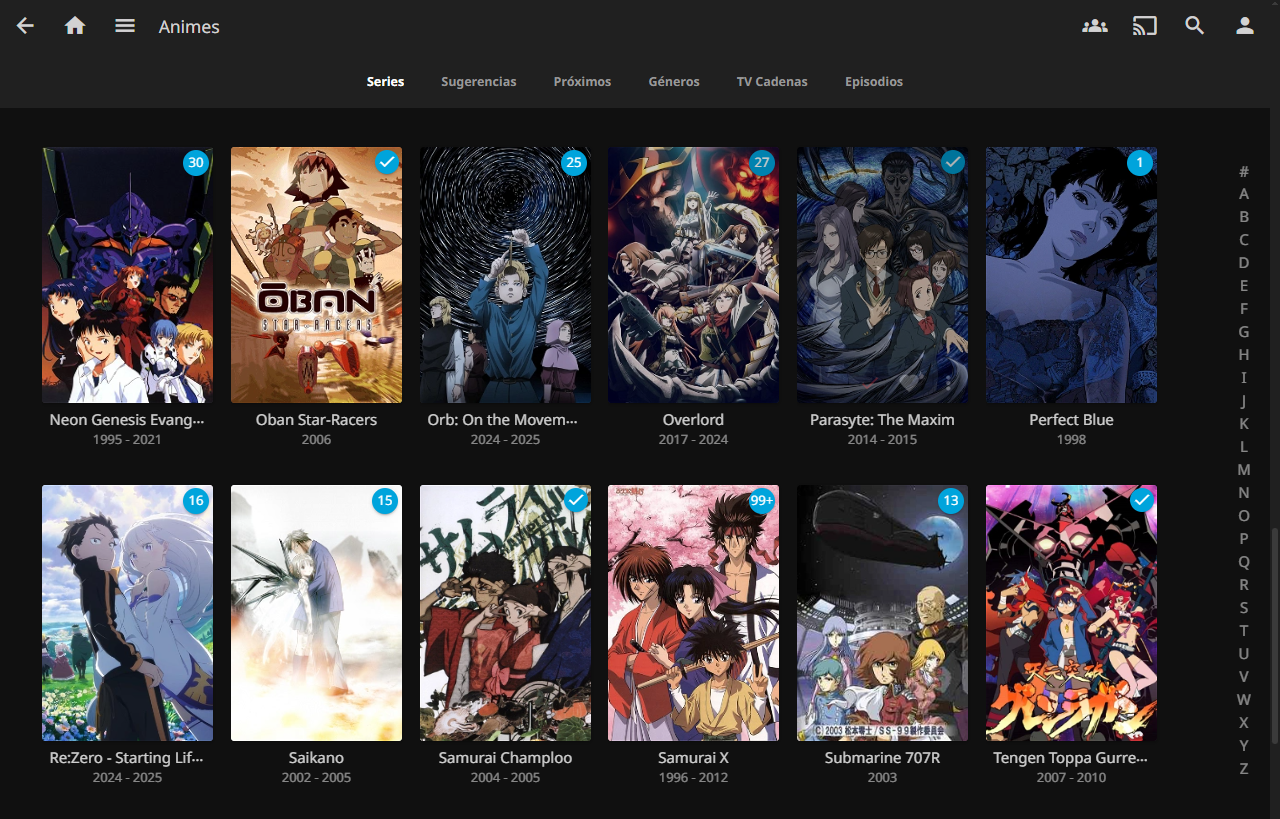
Task: Click the Samurai X title link
Action: (693, 758)
